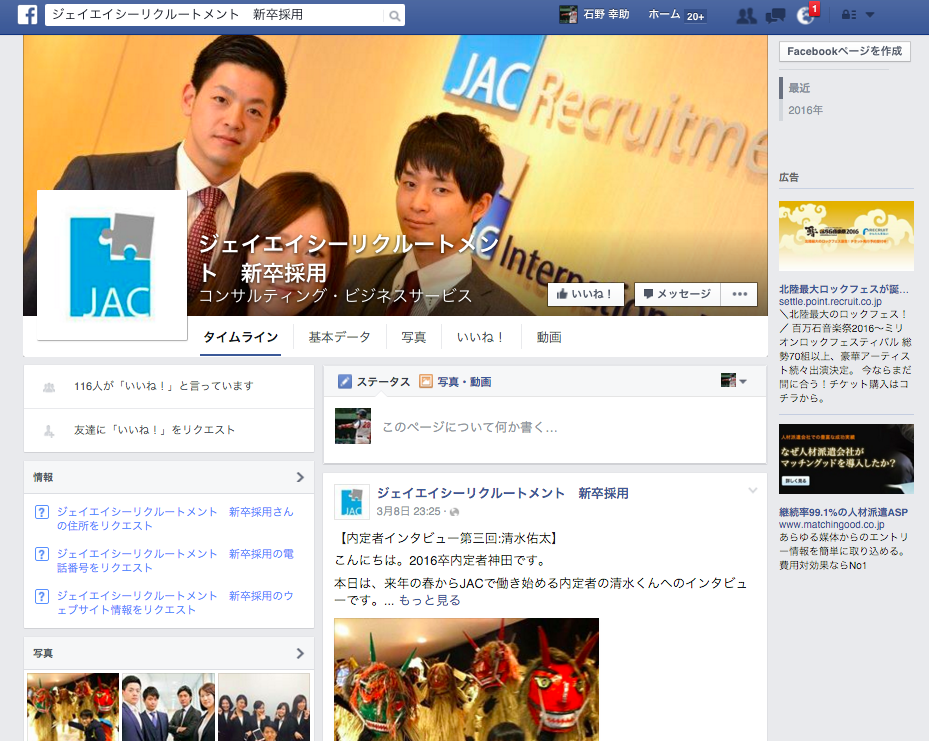
Task: Click 住所をリクエスト link
Action: point(175,519)
